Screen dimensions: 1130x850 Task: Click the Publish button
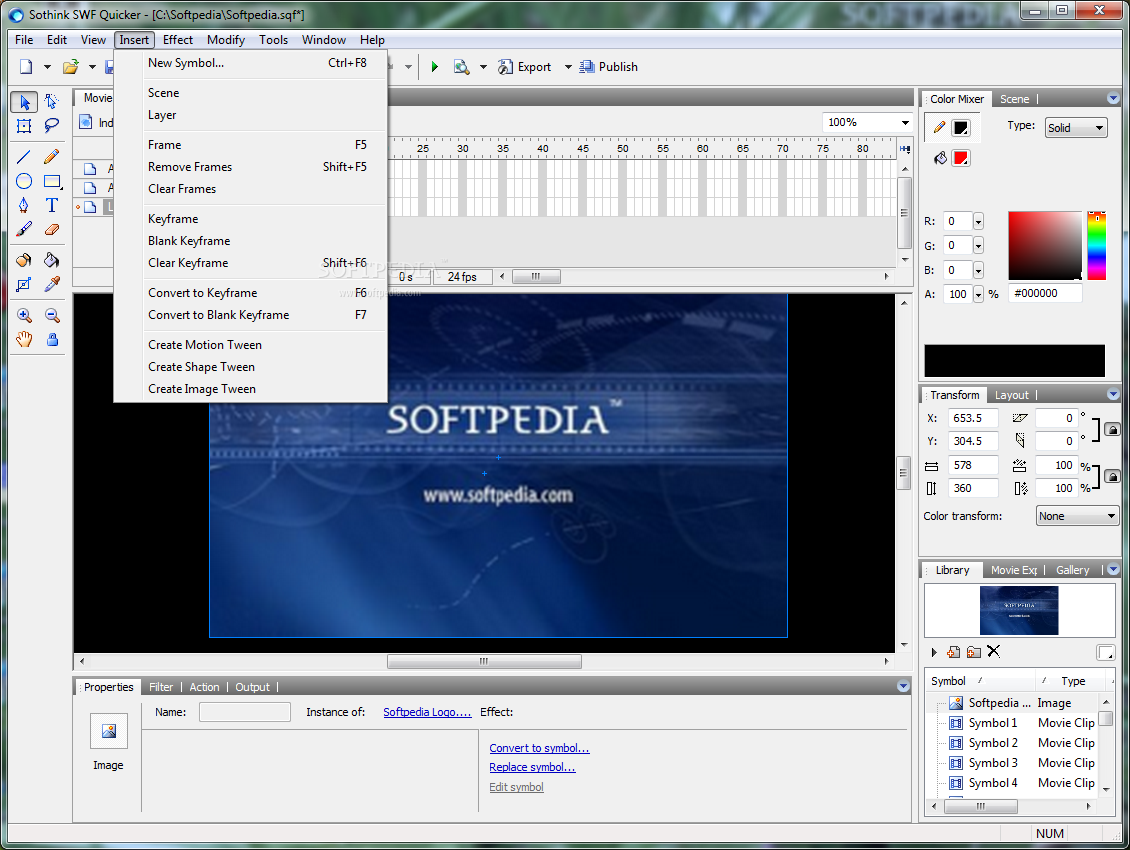(x=609, y=67)
